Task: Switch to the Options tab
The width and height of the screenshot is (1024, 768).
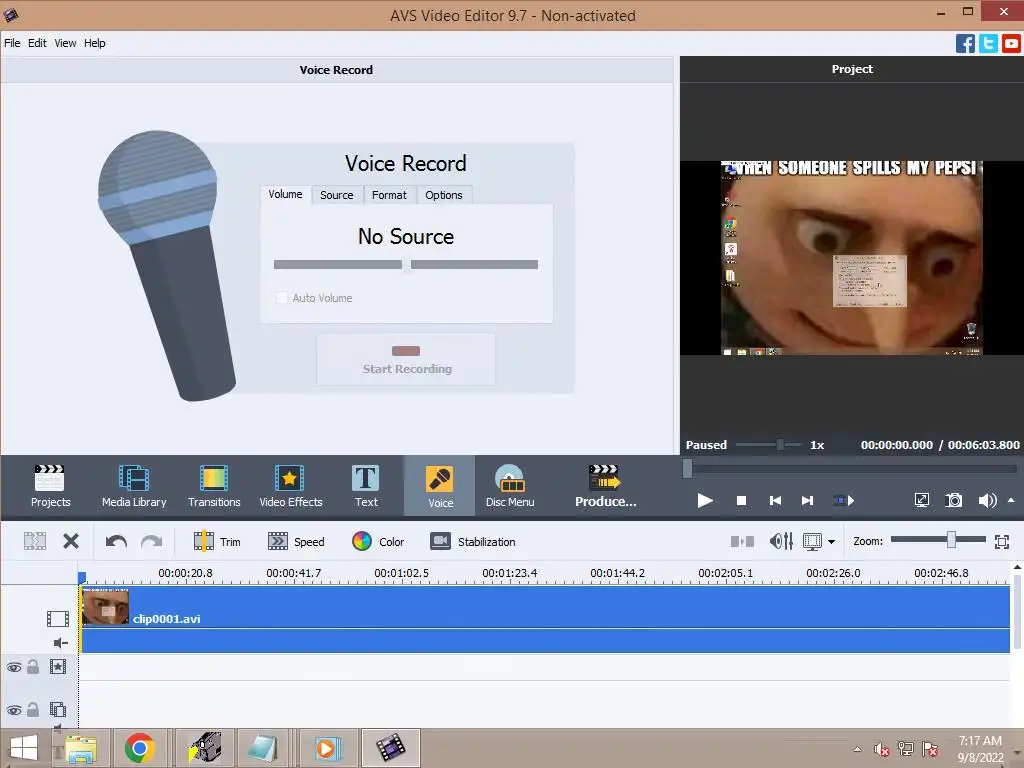Action: pos(443,195)
